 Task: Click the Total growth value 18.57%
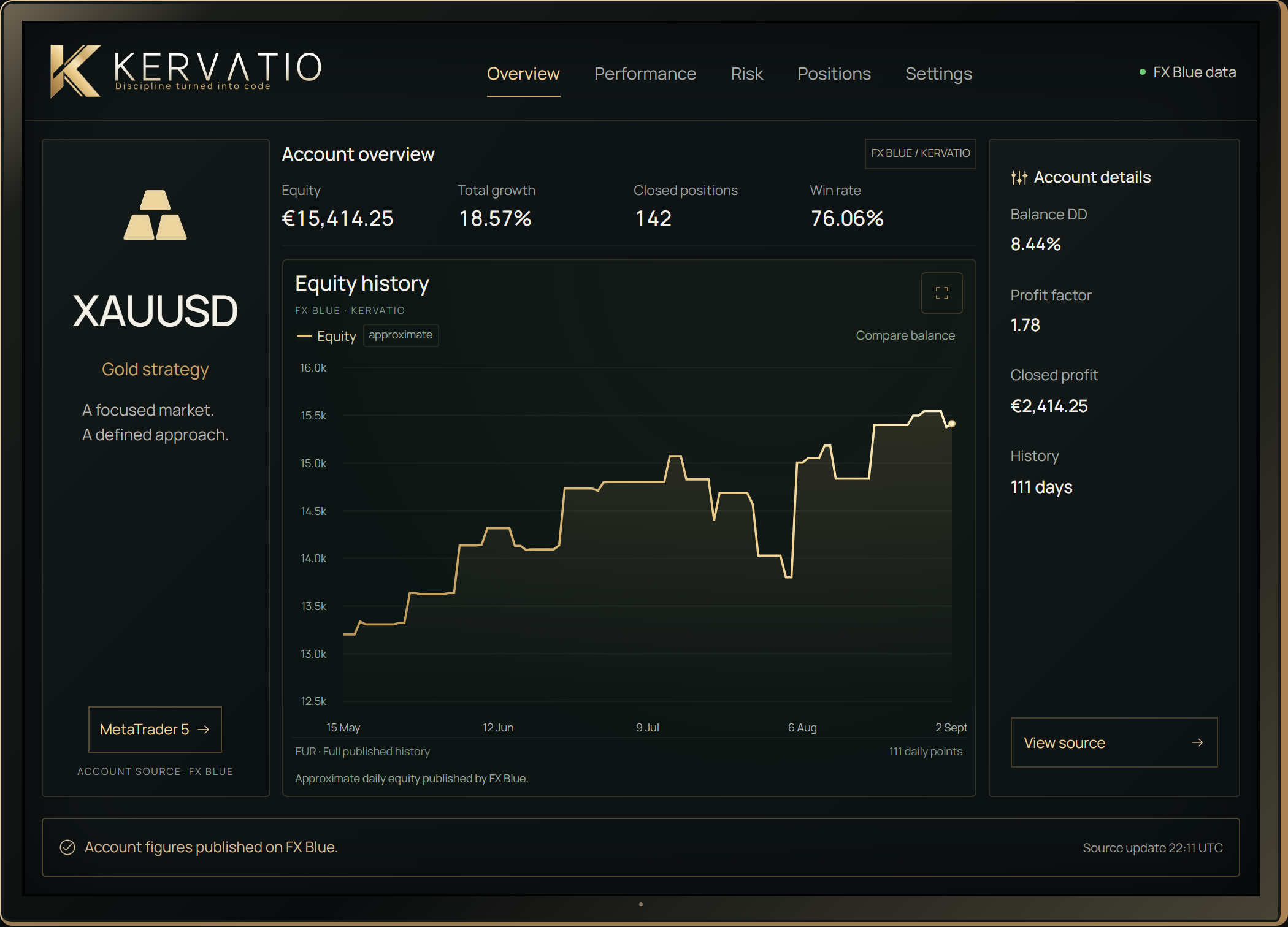tap(495, 218)
